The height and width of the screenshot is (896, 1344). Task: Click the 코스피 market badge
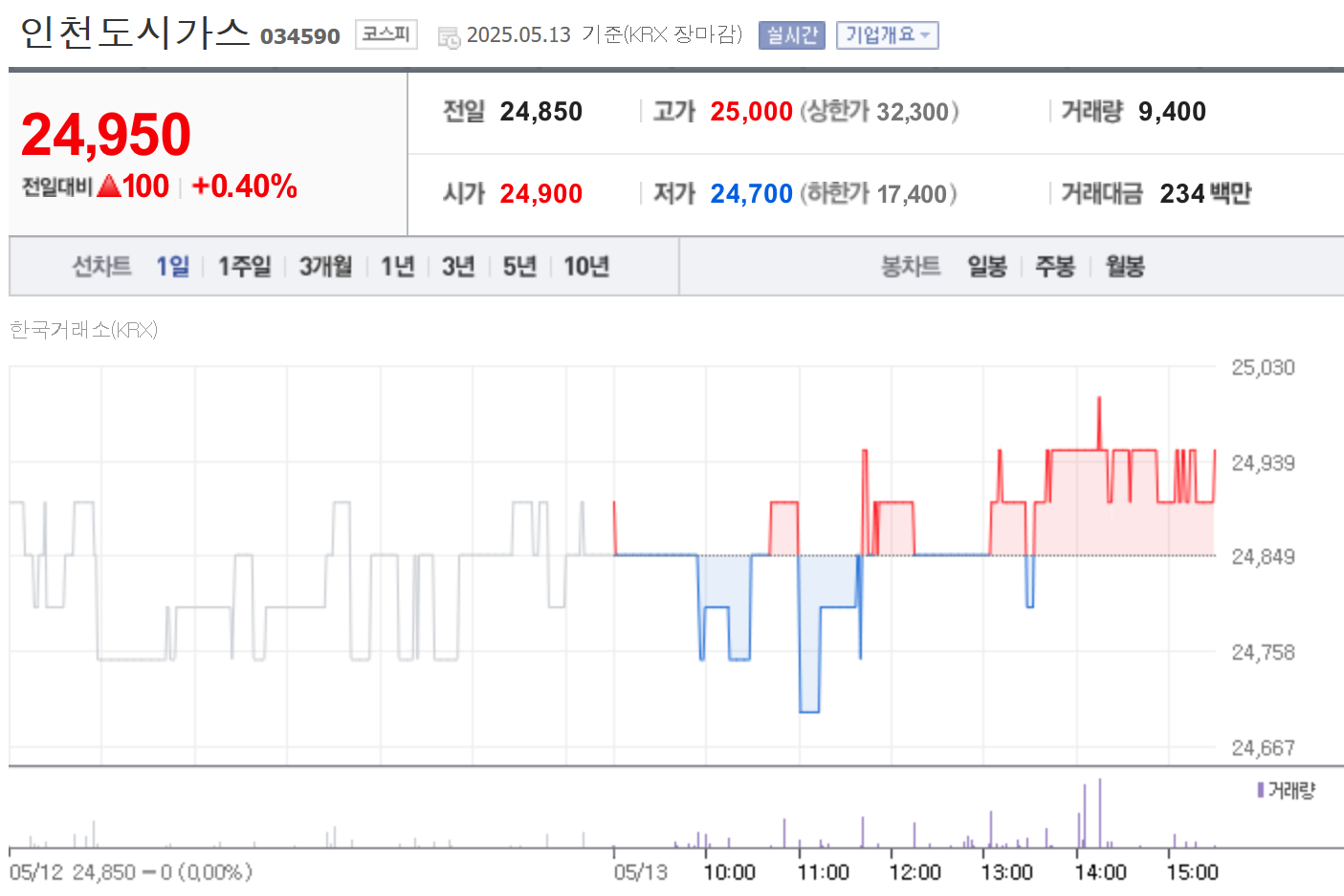386,34
